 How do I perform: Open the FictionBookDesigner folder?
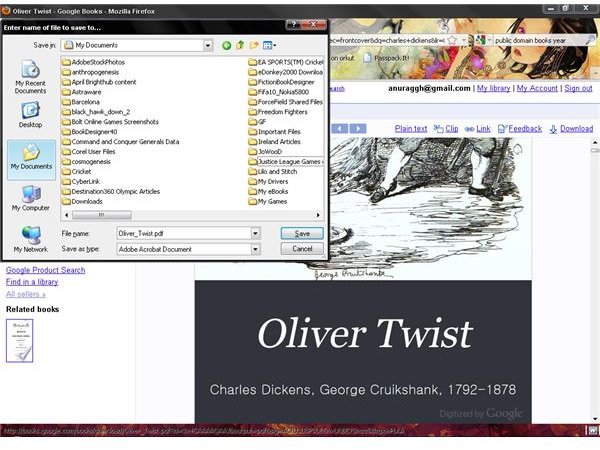tap(282, 82)
